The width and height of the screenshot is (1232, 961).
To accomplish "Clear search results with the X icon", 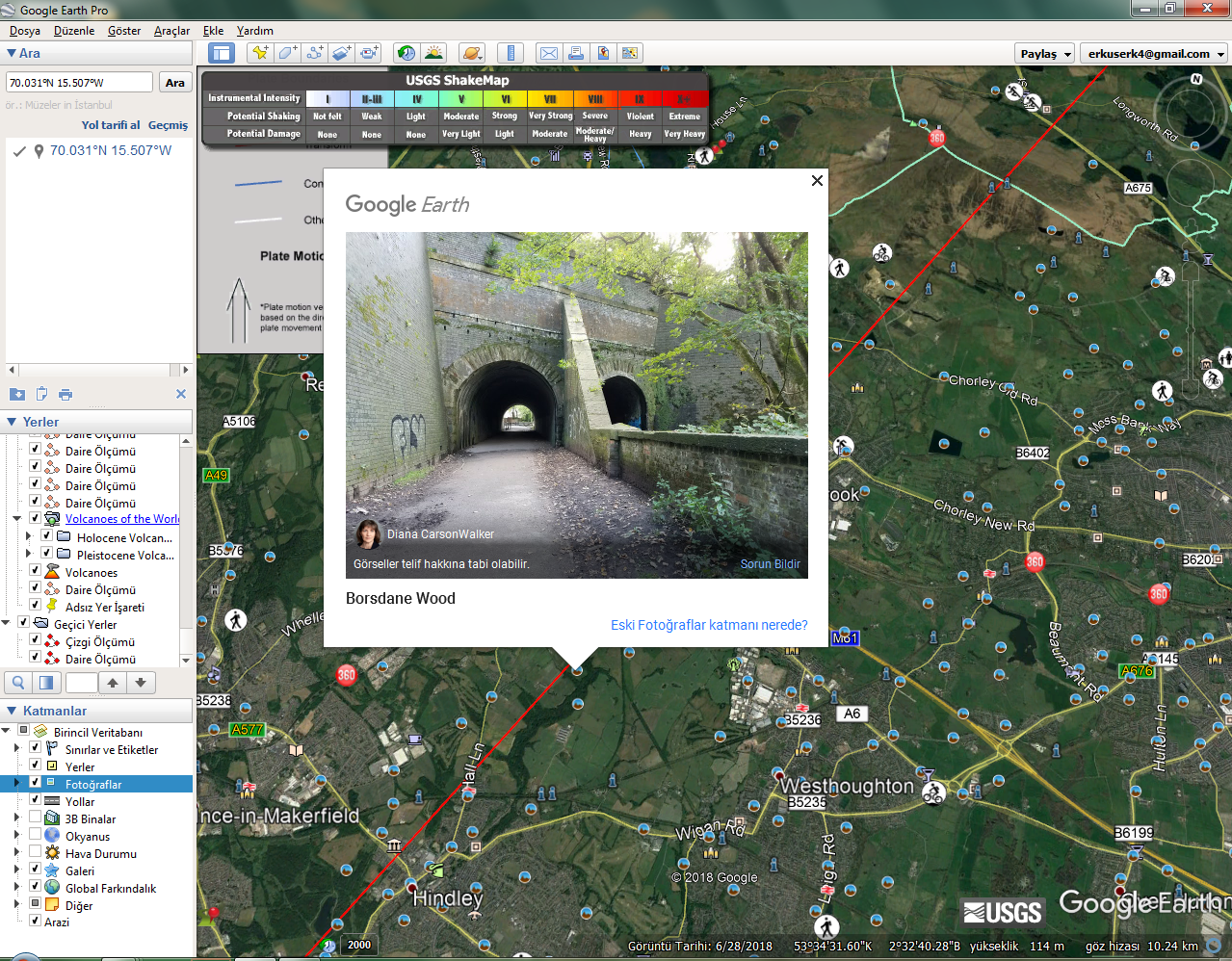I will coord(181,394).
